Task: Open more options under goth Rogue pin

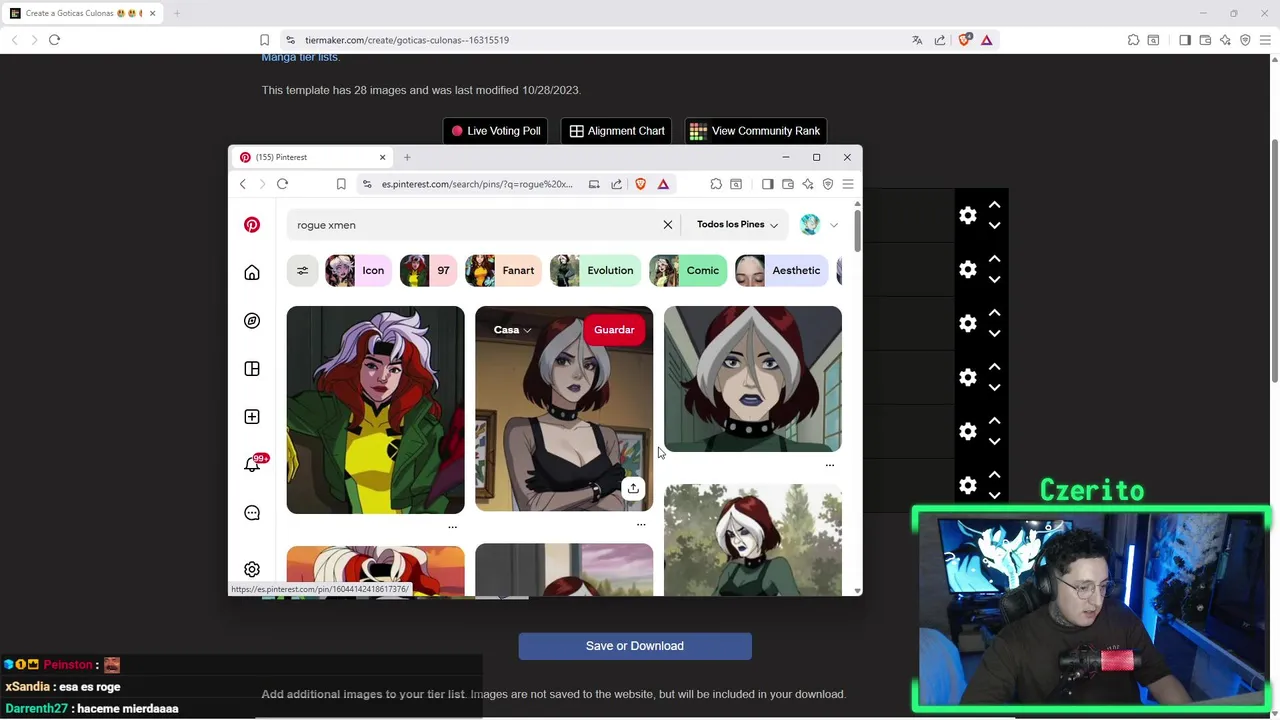Action: (x=641, y=524)
